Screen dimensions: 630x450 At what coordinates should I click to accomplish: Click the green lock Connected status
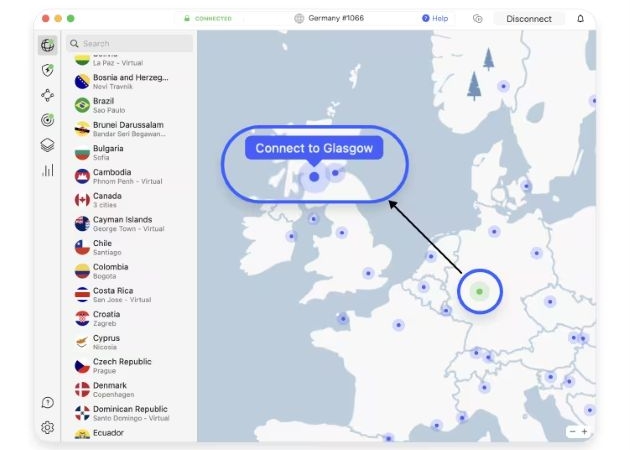208,18
